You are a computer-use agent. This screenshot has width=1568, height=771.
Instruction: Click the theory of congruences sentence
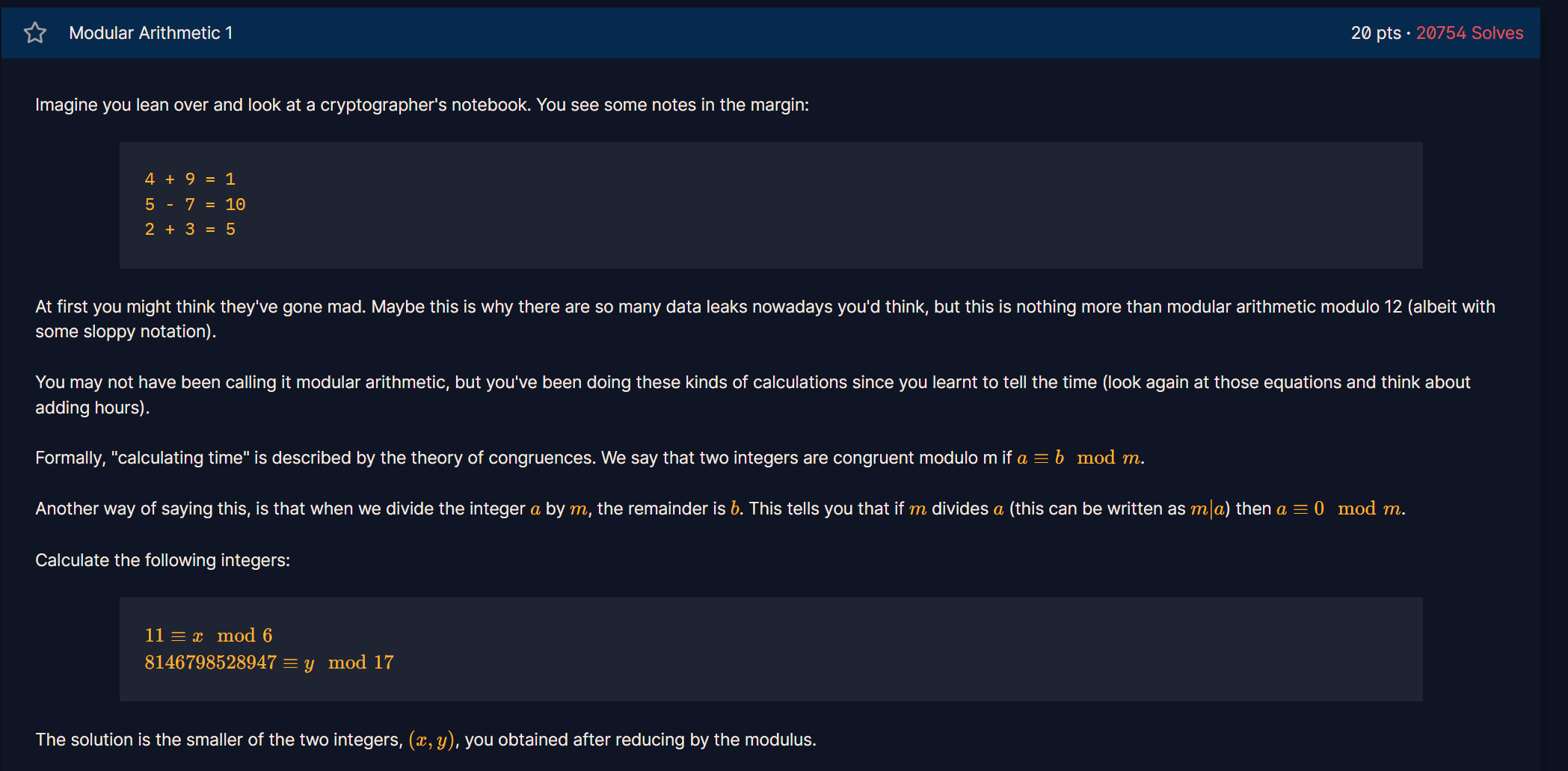pos(590,458)
